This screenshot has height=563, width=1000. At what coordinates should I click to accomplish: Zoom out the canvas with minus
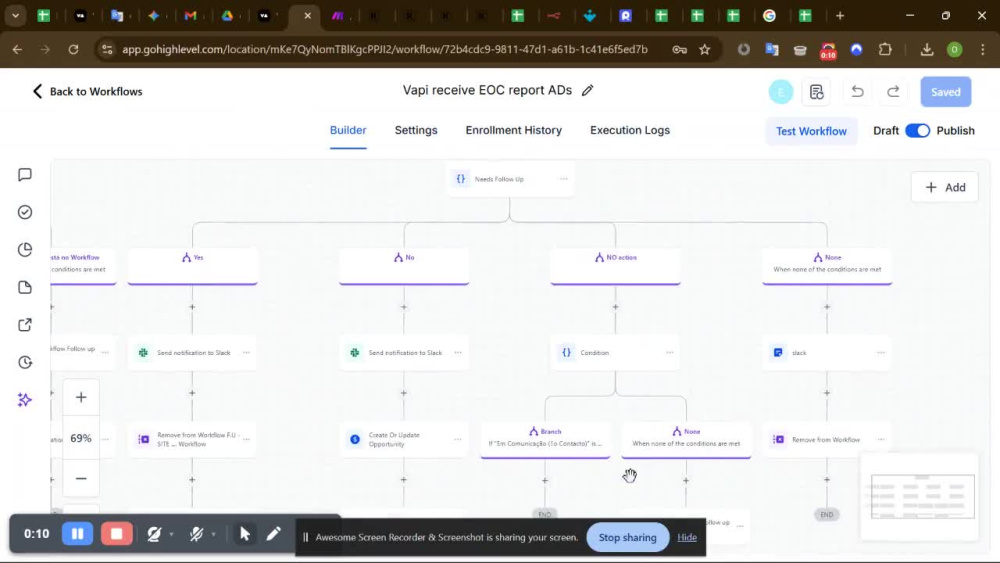[81, 478]
